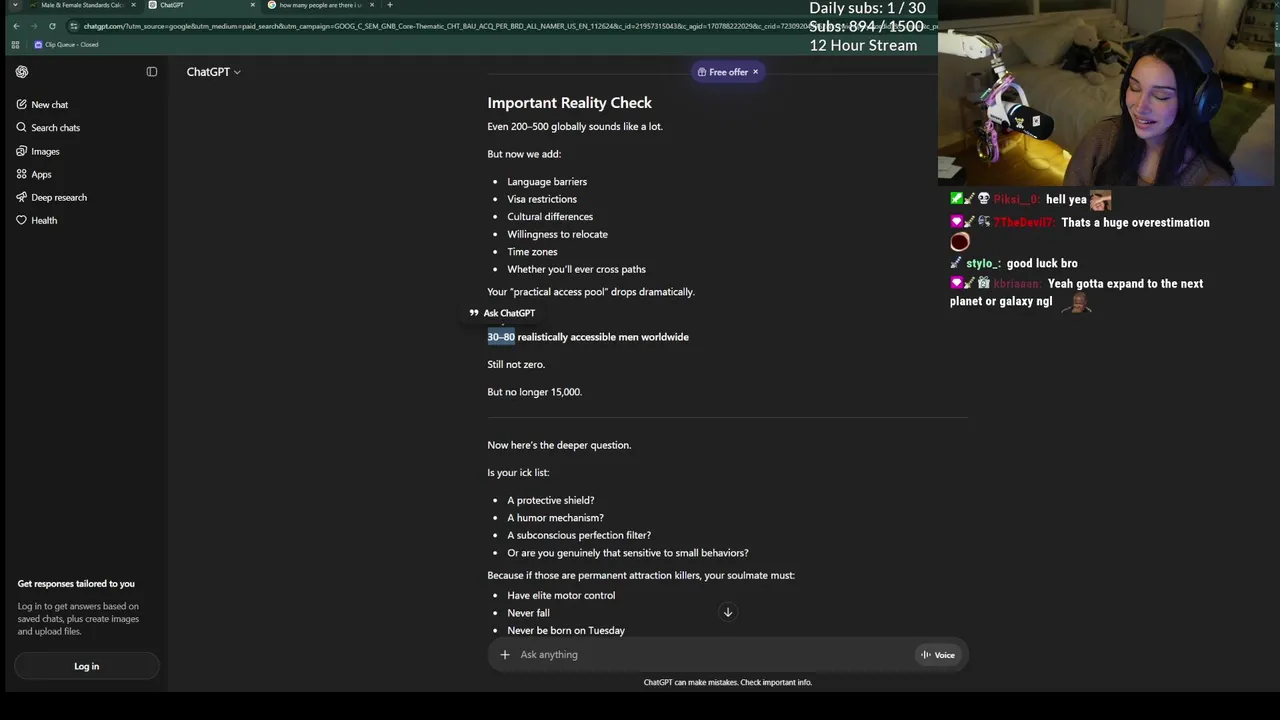Close the Male & Female Standards tab
Screen dimensions: 1280x720
[133, 5]
